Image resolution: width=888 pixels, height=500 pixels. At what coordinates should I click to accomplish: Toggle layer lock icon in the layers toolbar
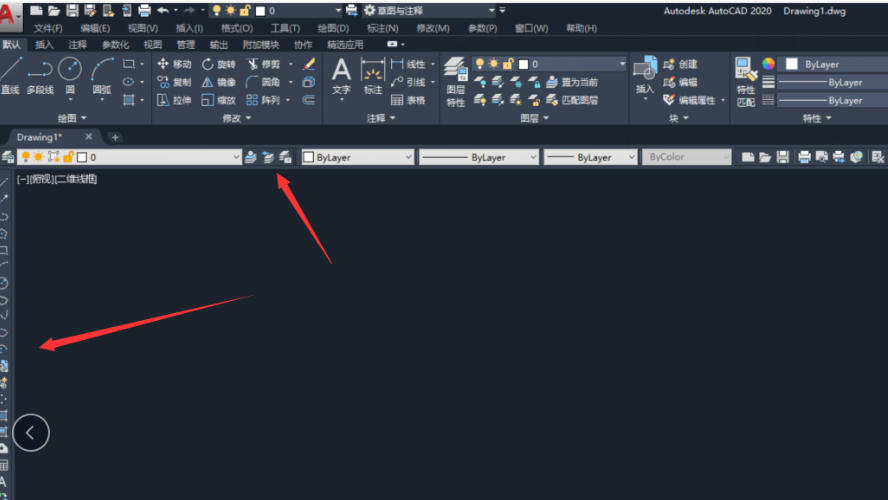[x=68, y=157]
